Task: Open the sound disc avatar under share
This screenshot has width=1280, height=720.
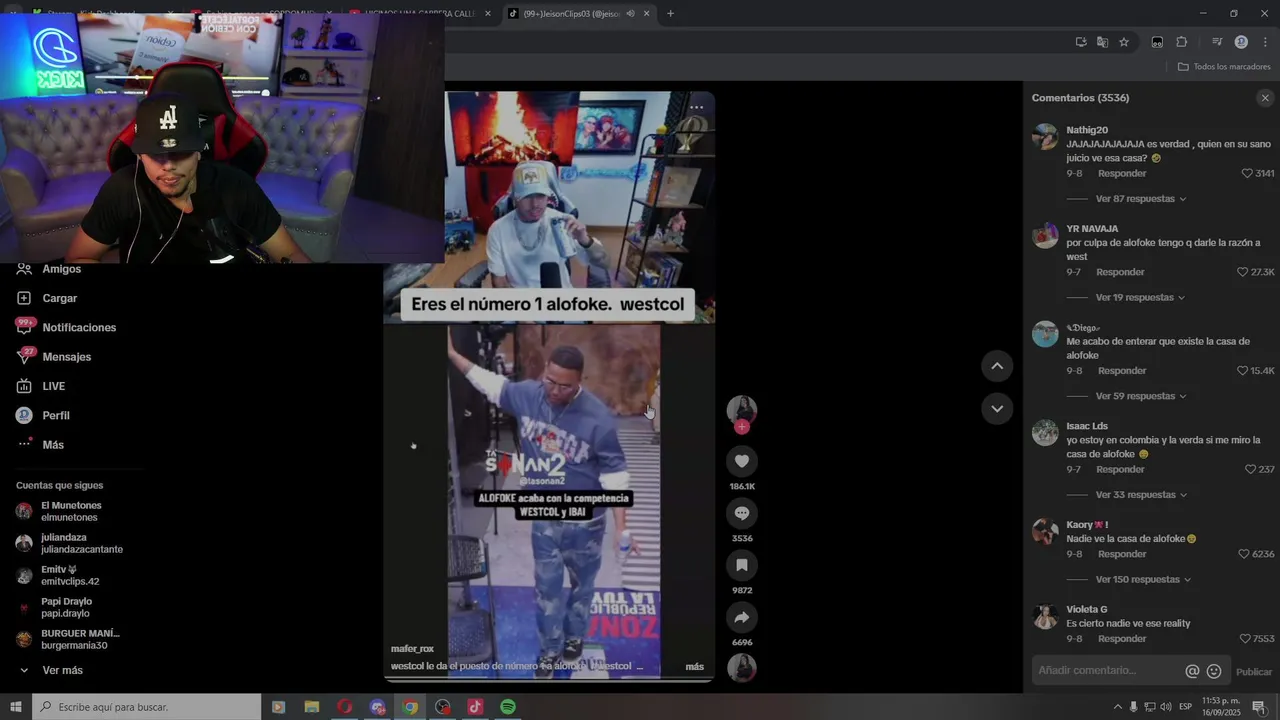Action: [741, 667]
